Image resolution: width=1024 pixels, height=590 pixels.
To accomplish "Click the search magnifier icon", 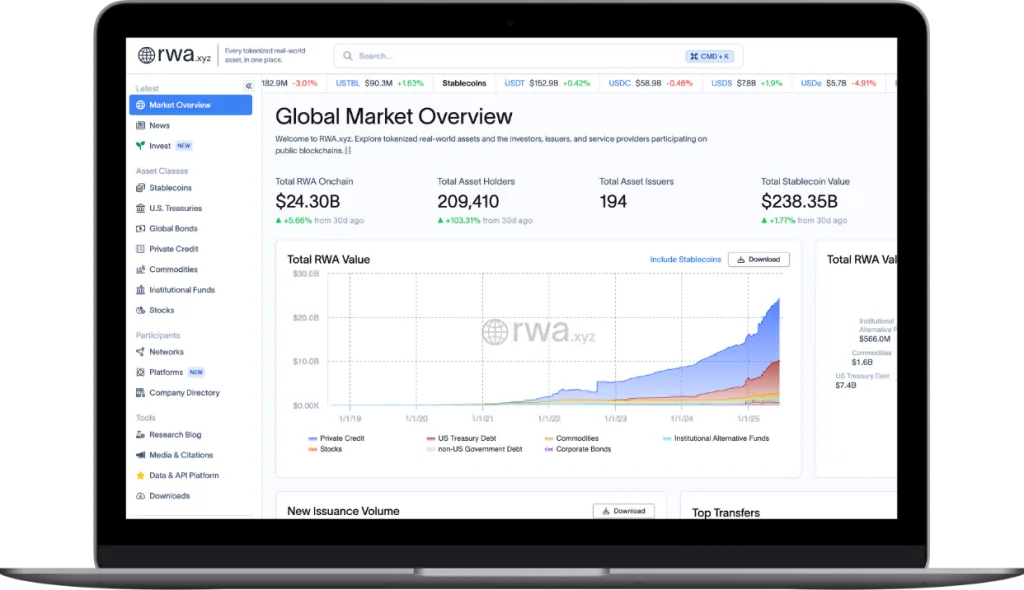I will (348, 56).
